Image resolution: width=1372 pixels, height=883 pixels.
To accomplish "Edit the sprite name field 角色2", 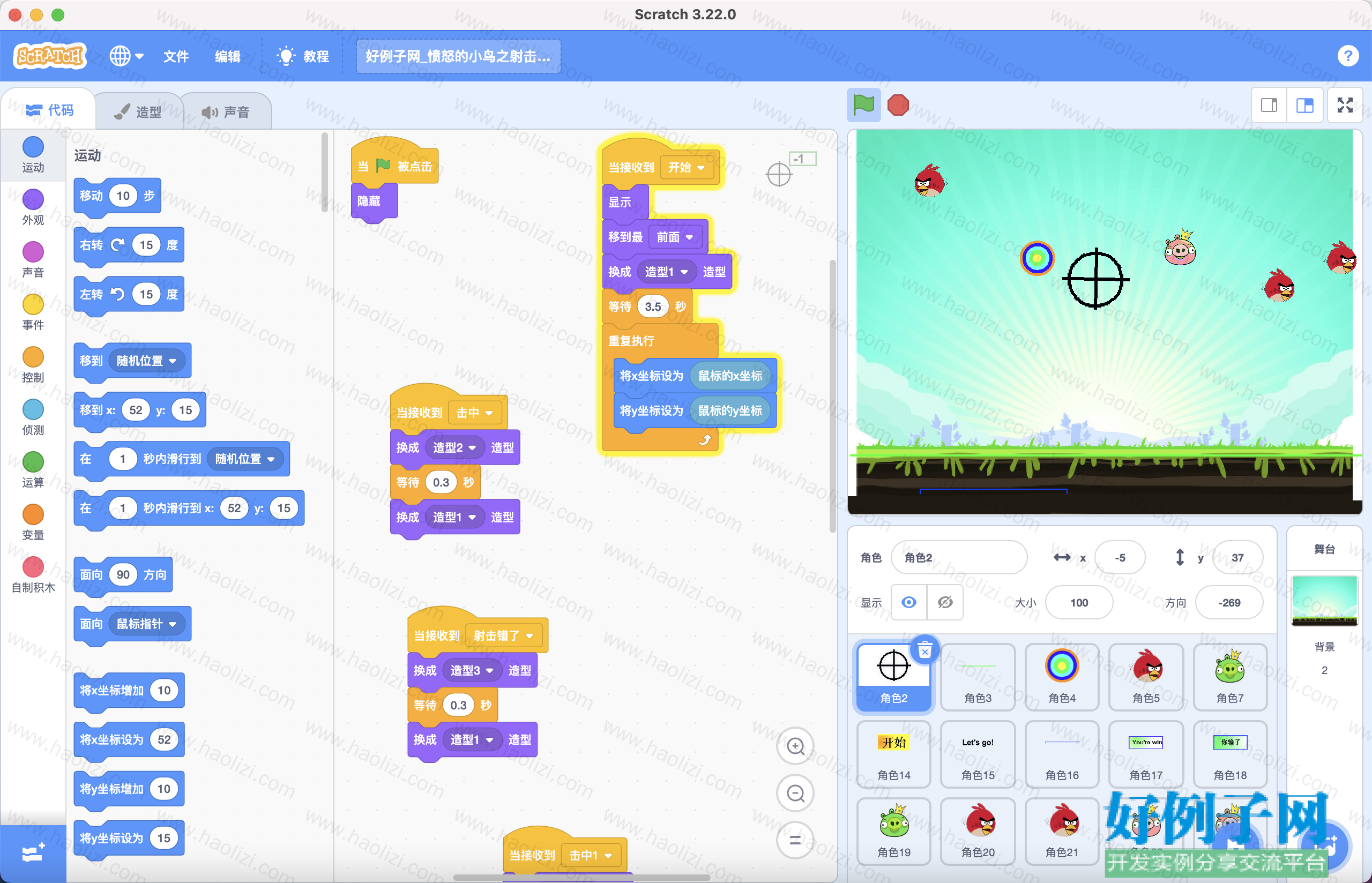I will (959, 557).
